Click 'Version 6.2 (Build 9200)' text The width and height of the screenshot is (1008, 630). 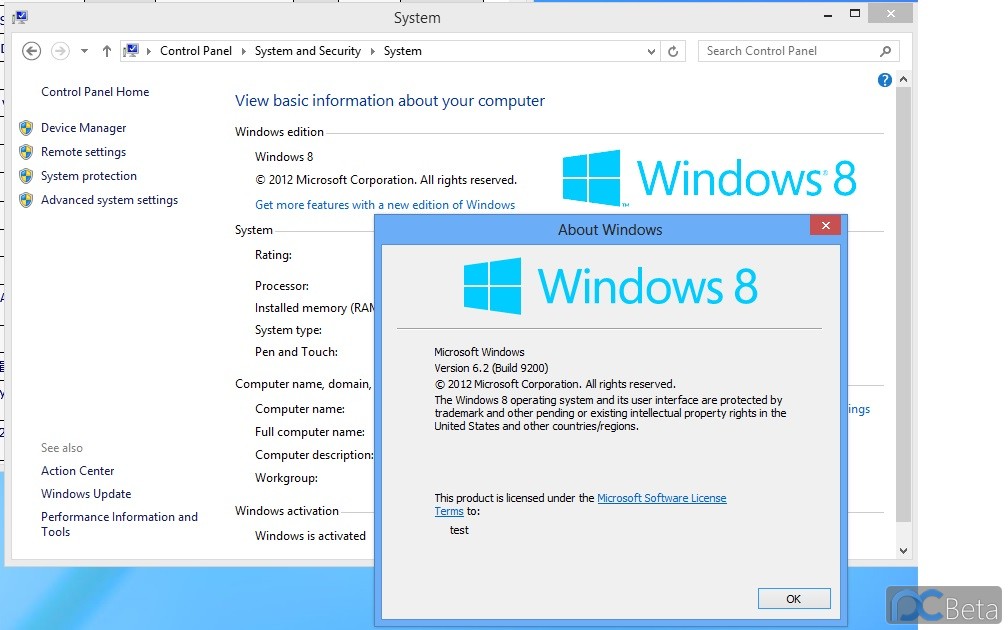491,368
